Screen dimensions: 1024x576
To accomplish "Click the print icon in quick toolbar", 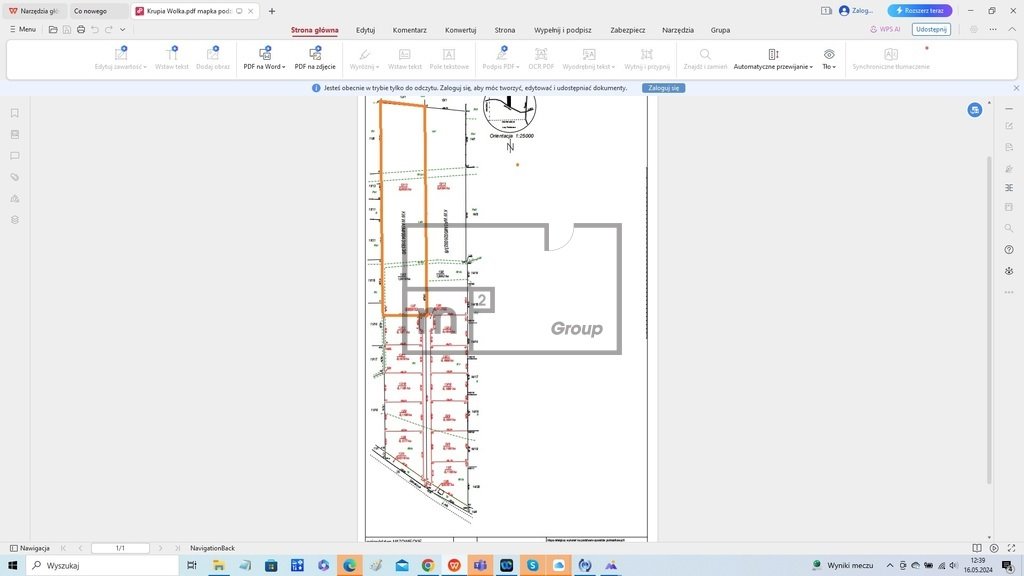I will coord(81,30).
